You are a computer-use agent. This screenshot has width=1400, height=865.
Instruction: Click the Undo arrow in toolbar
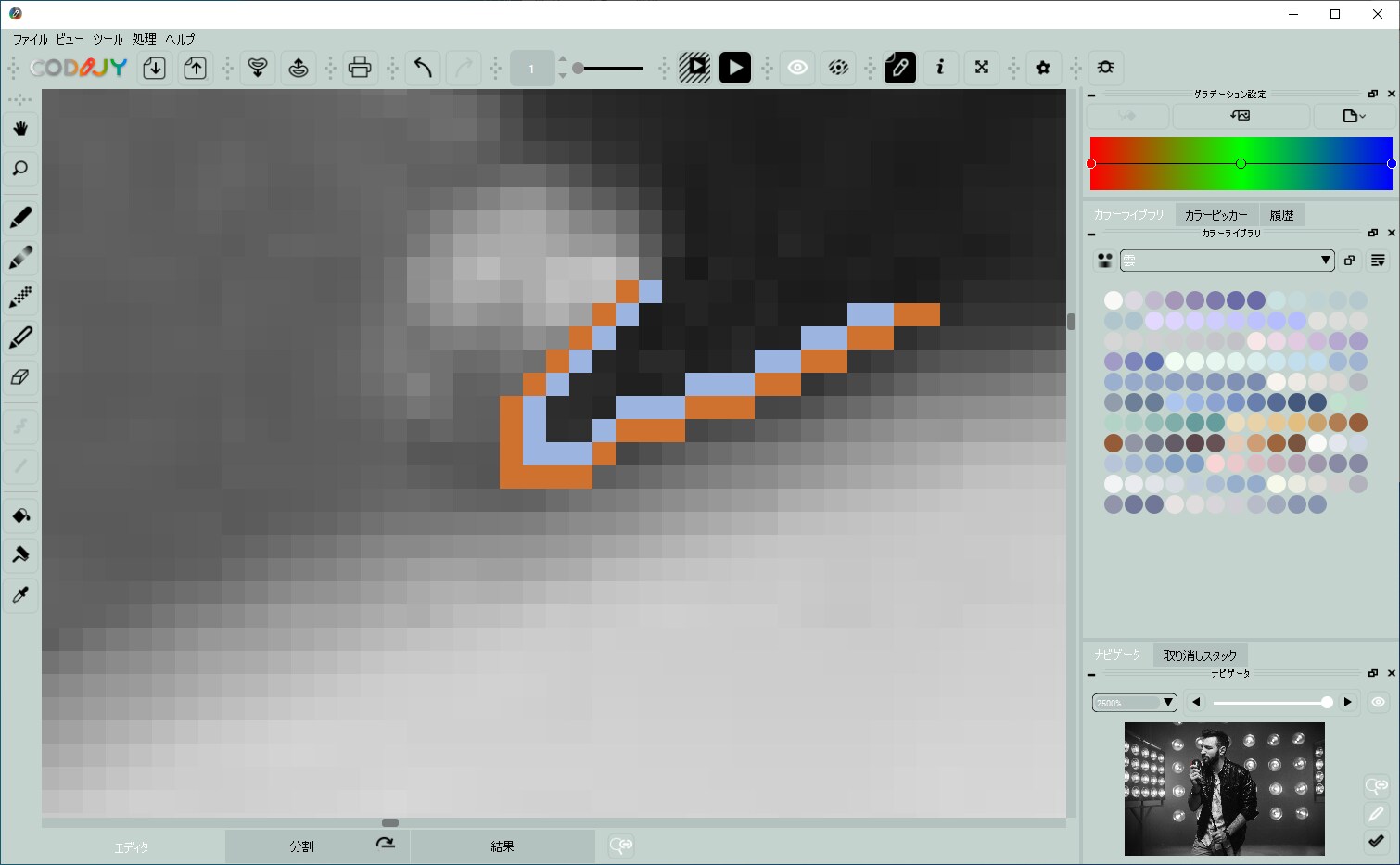(x=423, y=68)
